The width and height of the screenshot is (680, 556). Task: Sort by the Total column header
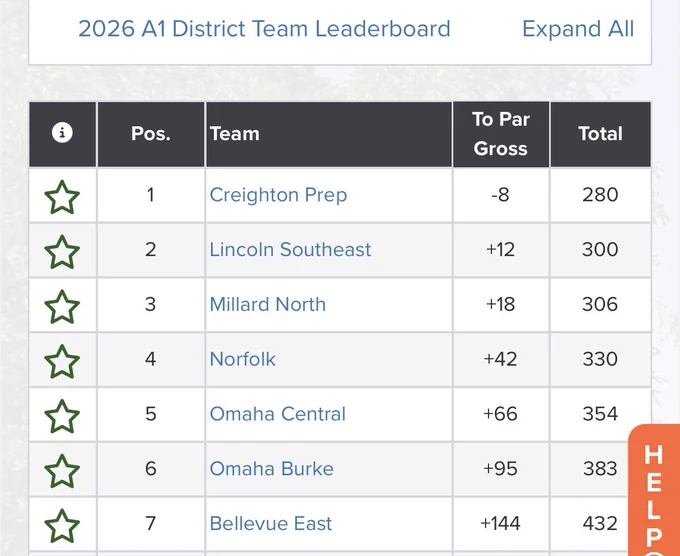600,134
